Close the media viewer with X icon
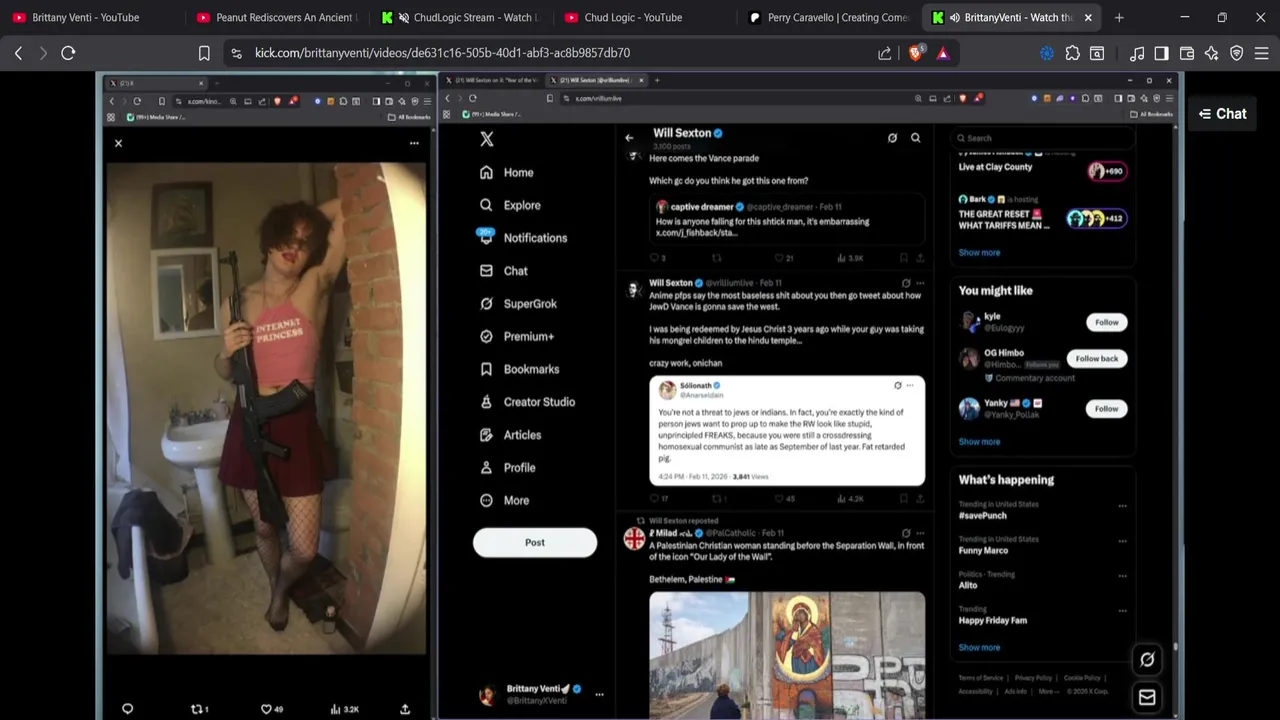Image resolution: width=1280 pixels, height=720 pixels. pos(118,143)
